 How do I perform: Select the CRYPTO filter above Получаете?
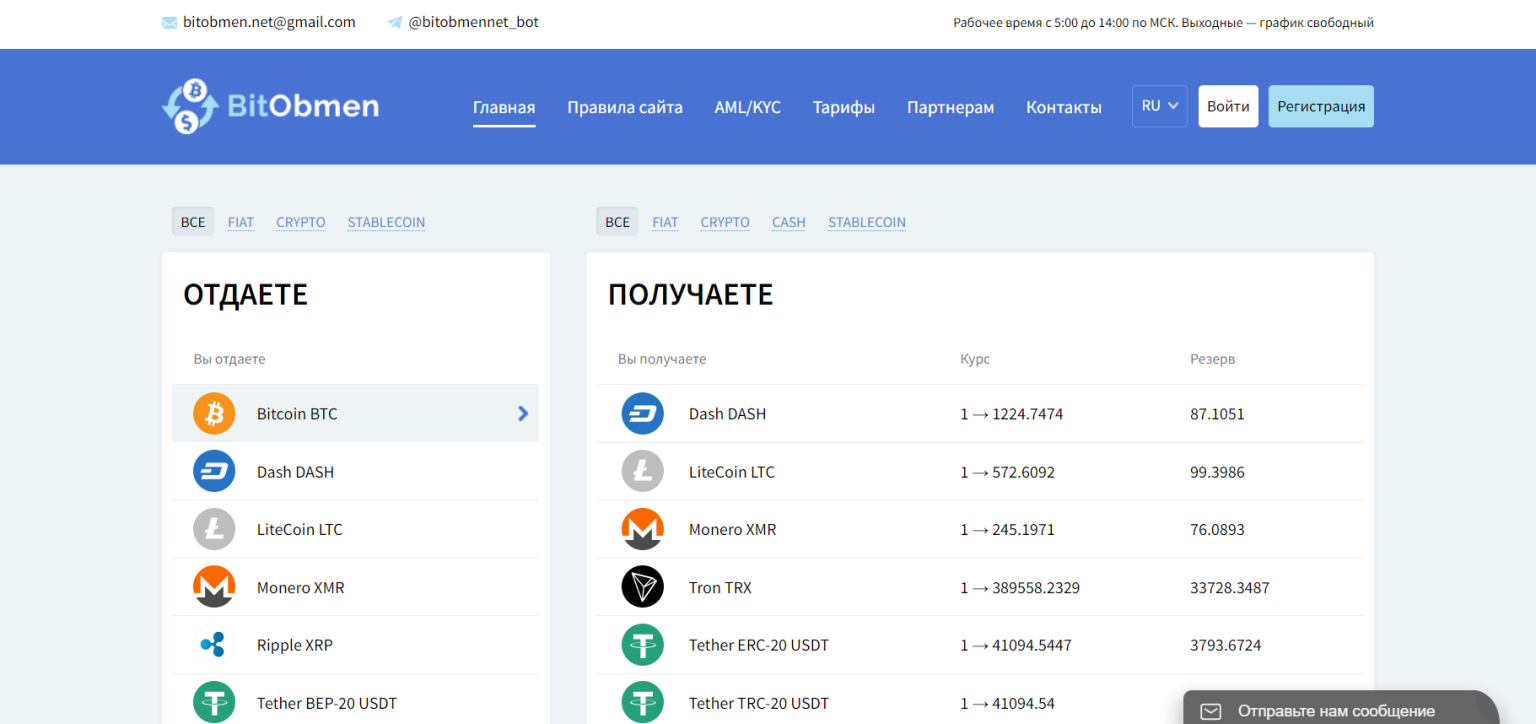coord(725,222)
